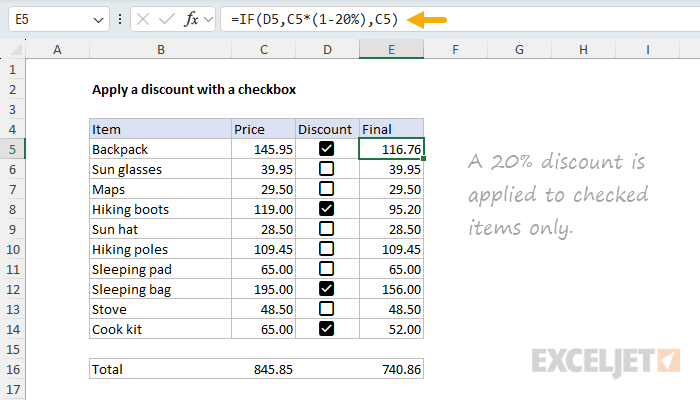Click the 'Price' header cell
The width and height of the screenshot is (700, 400).
click(x=263, y=129)
